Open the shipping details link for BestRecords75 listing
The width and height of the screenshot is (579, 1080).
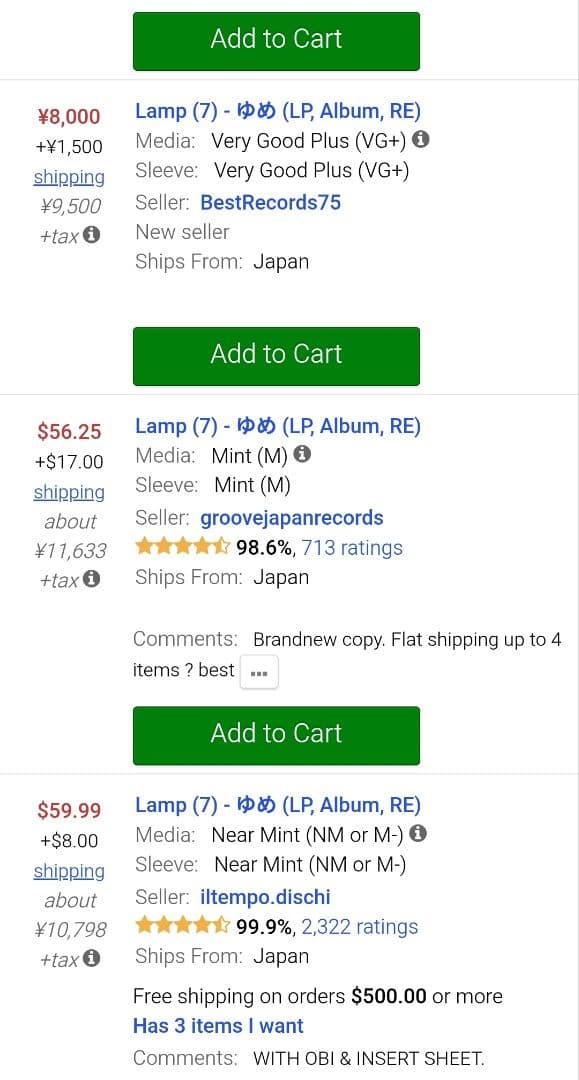coord(68,177)
